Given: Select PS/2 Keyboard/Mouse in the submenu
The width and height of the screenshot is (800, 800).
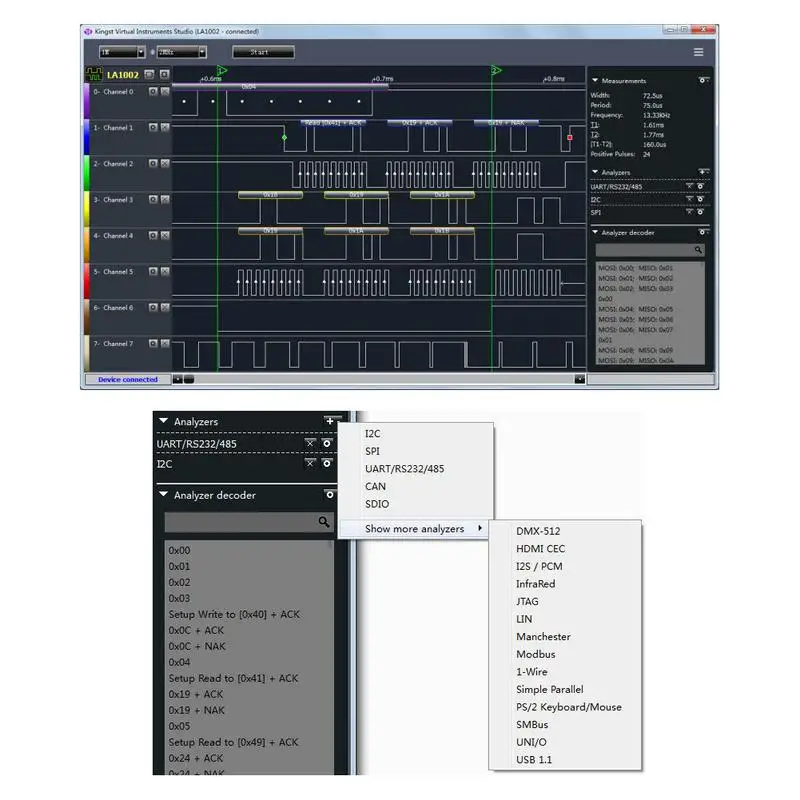Looking at the screenshot, I should [x=569, y=707].
